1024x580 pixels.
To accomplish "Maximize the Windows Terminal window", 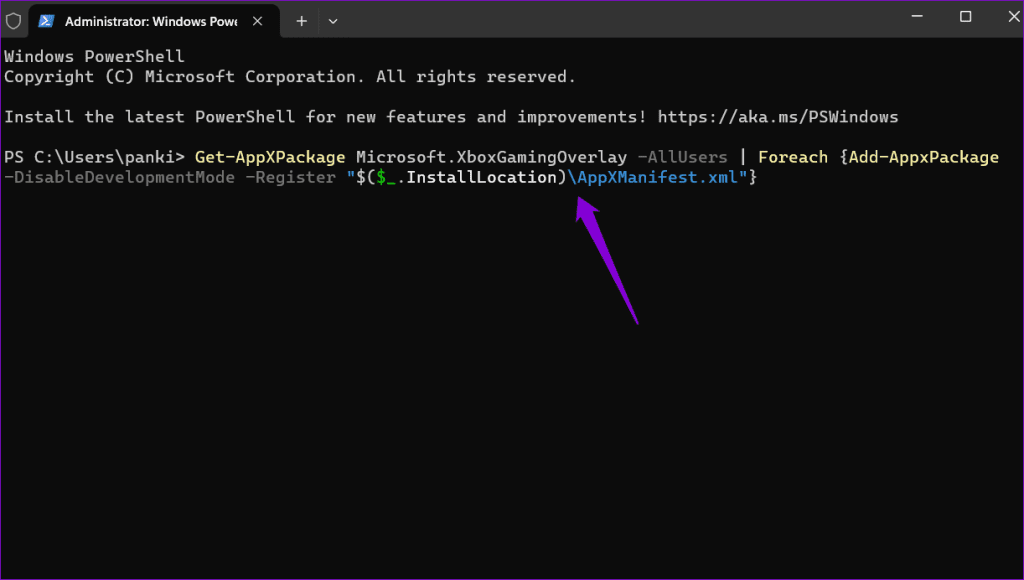I will pyautogui.click(x=965, y=17).
